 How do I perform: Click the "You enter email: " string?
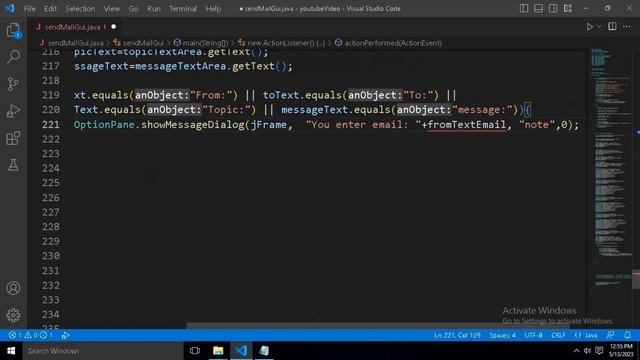click(363, 124)
